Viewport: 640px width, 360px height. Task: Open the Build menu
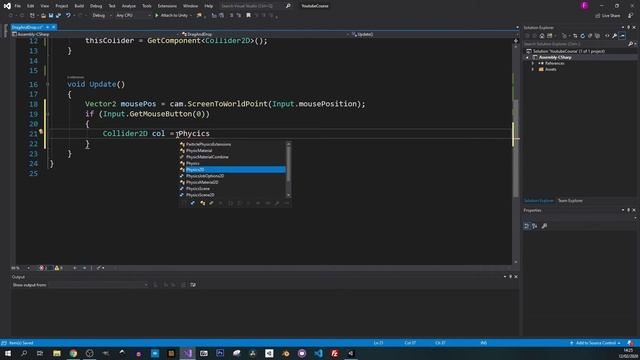point(79,6)
